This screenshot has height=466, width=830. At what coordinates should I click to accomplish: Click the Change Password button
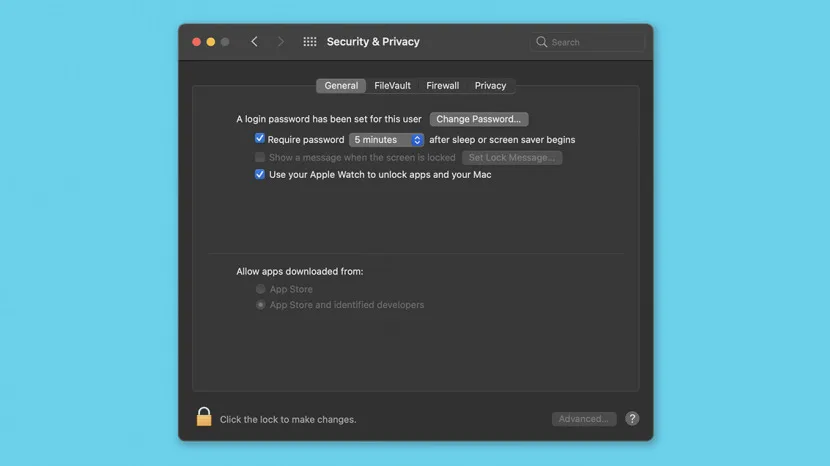pos(479,119)
